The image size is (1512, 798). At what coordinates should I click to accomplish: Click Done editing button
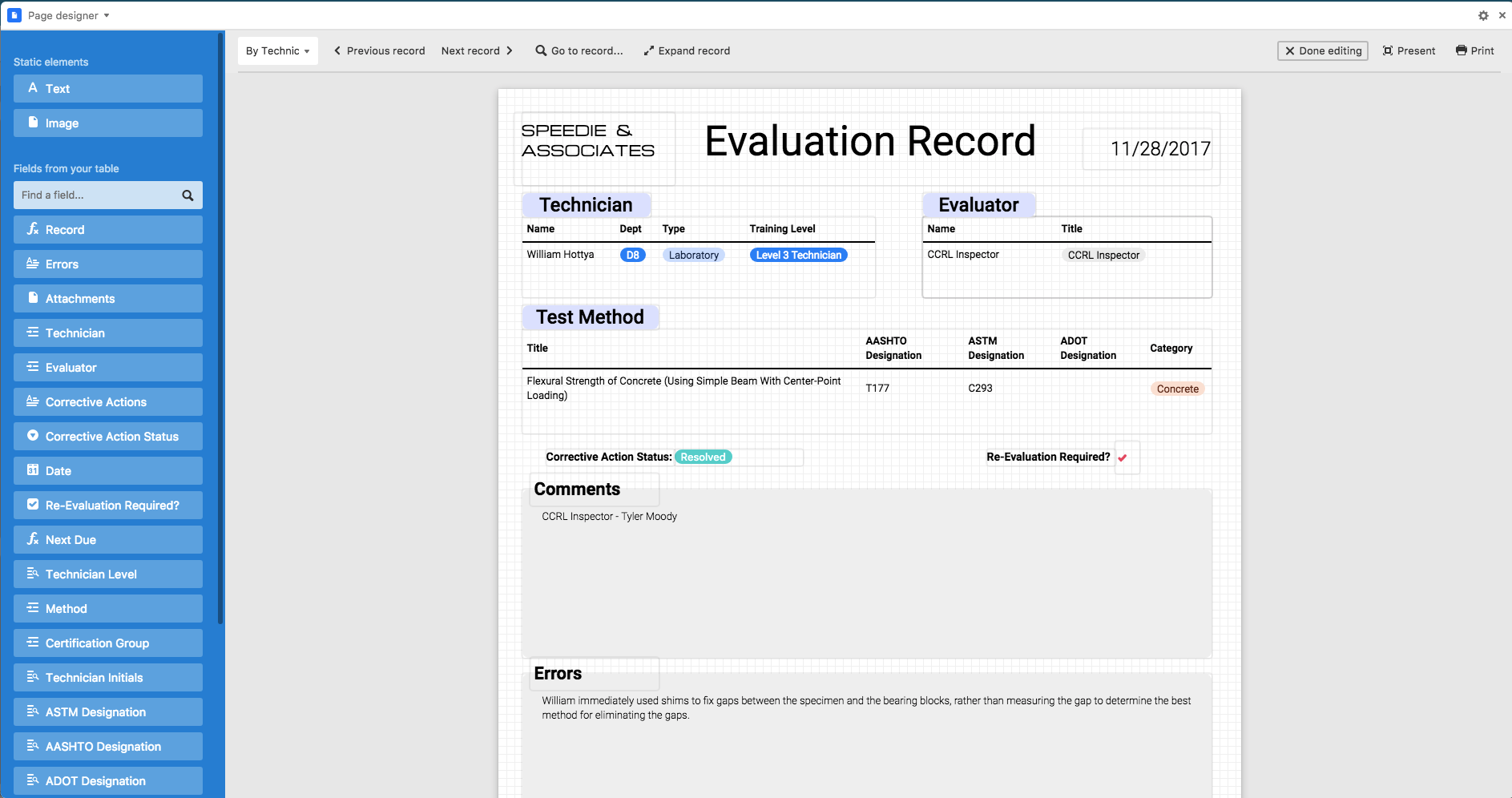pos(1323,50)
